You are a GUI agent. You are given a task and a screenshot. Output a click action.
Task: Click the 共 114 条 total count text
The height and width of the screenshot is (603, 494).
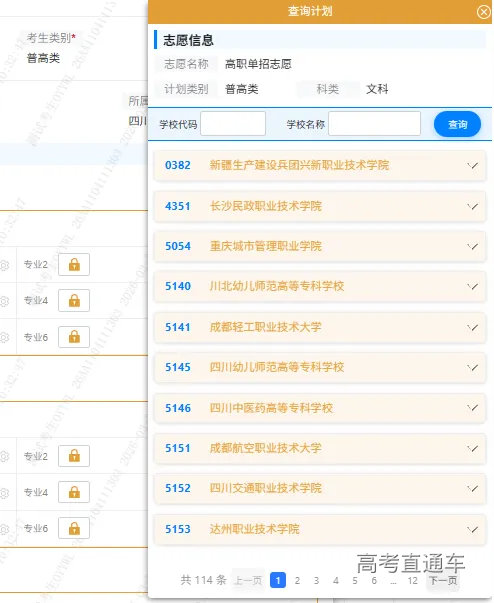pos(203,580)
